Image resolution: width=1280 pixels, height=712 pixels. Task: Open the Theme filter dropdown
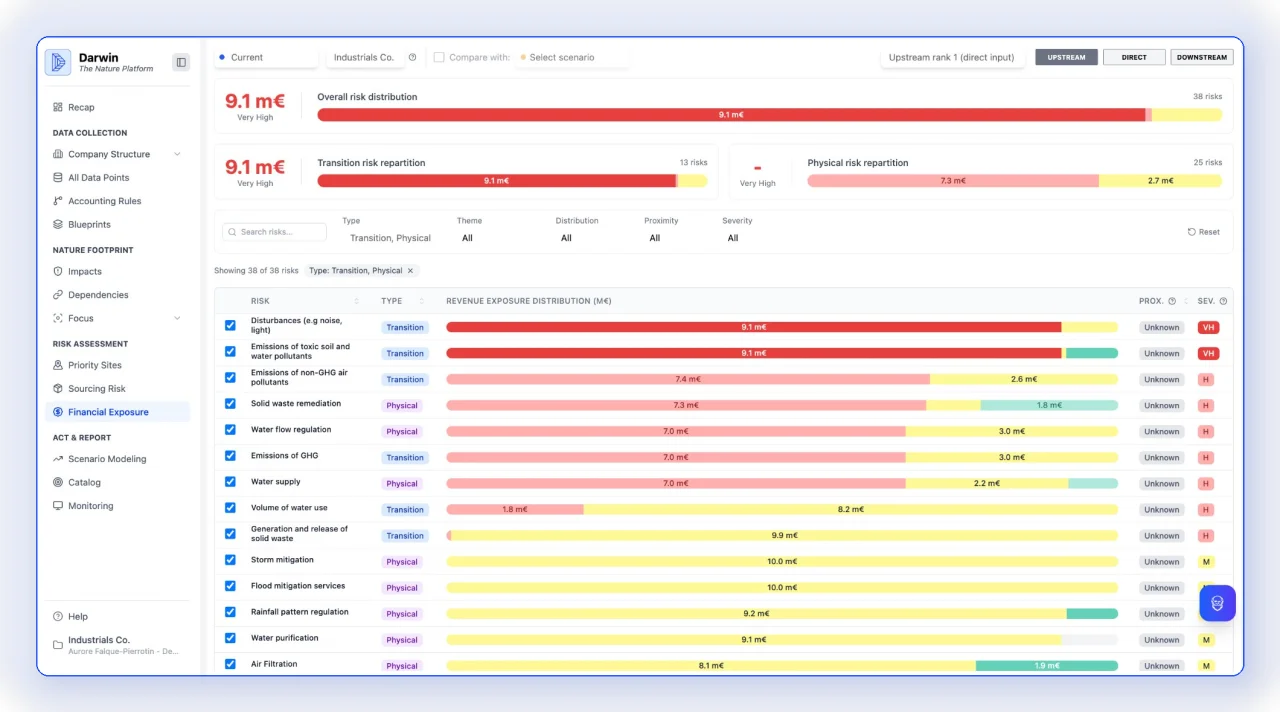point(470,238)
